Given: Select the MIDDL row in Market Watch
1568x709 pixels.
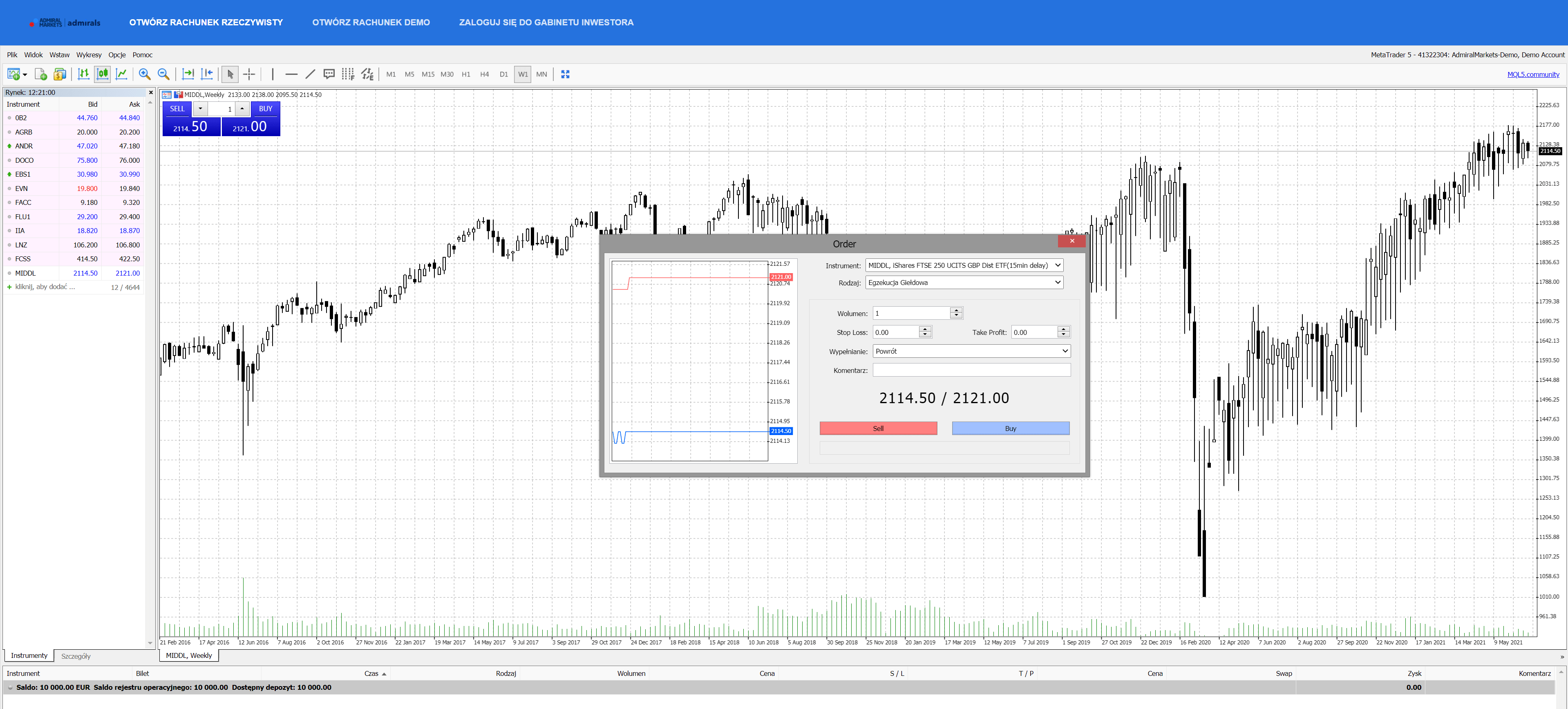Looking at the screenshot, I should click(73, 274).
